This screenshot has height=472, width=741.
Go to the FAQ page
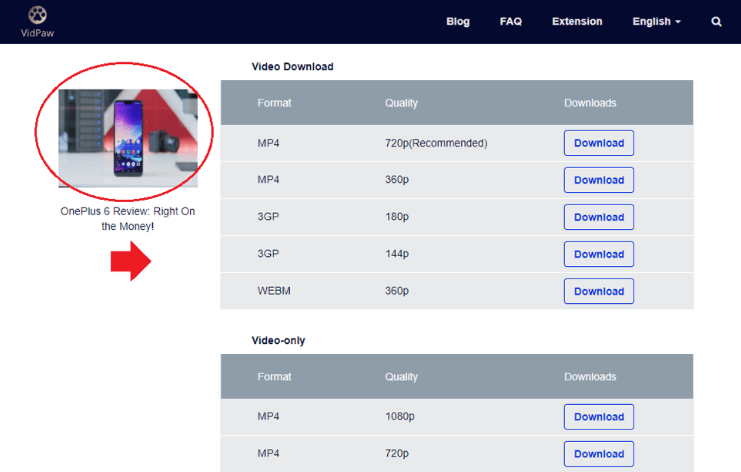(511, 21)
